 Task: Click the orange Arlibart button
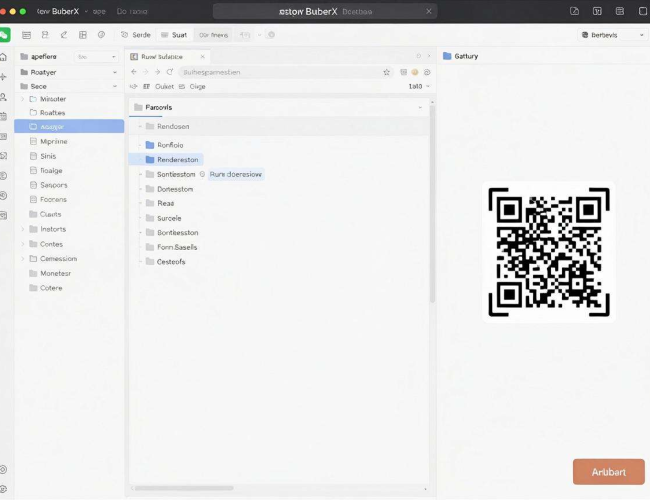coord(609,472)
